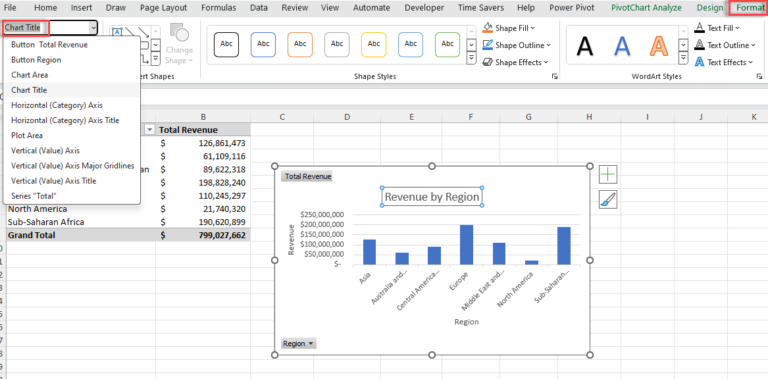This screenshot has width=768, height=379.
Task: Switch to the Page Layout tab
Action: pos(163,7)
